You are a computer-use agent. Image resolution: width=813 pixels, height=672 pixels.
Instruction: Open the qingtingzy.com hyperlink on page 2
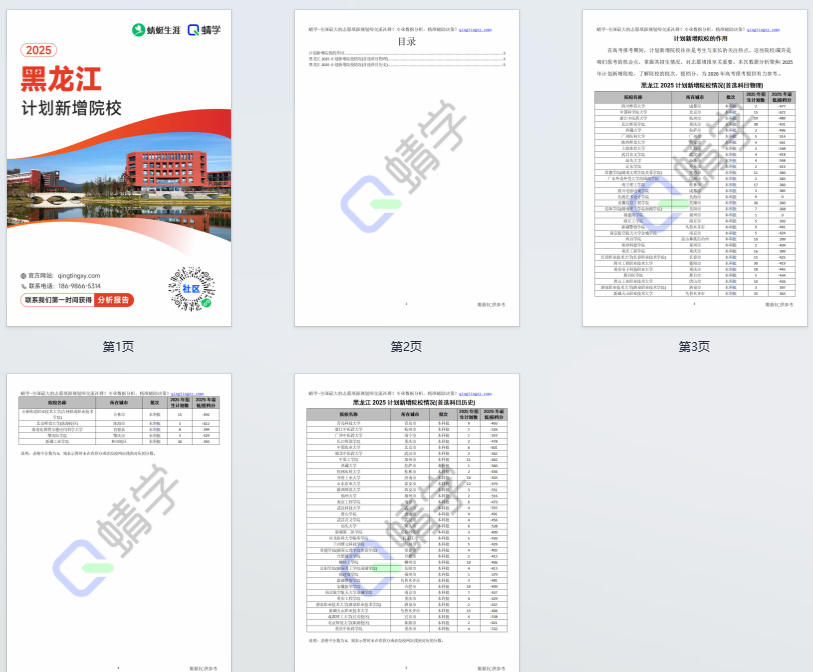tap(476, 31)
